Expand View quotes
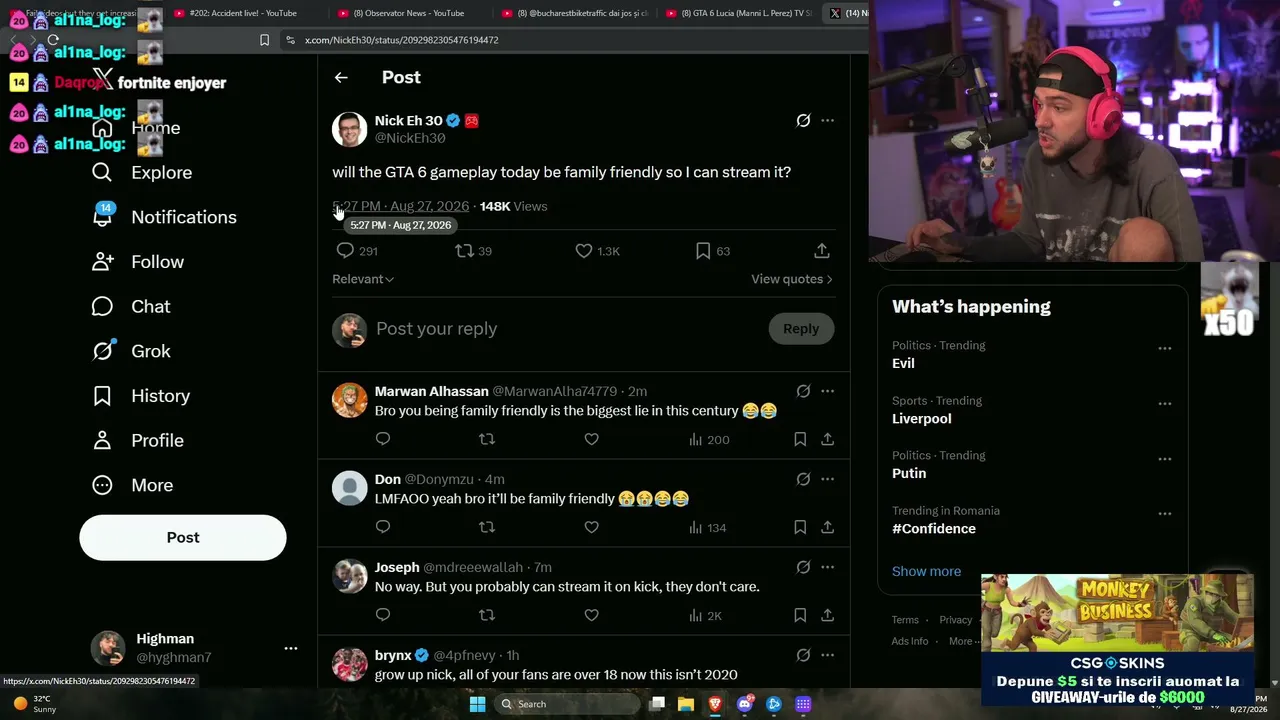This screenshot has width=1280, height=720. point(792,279)
